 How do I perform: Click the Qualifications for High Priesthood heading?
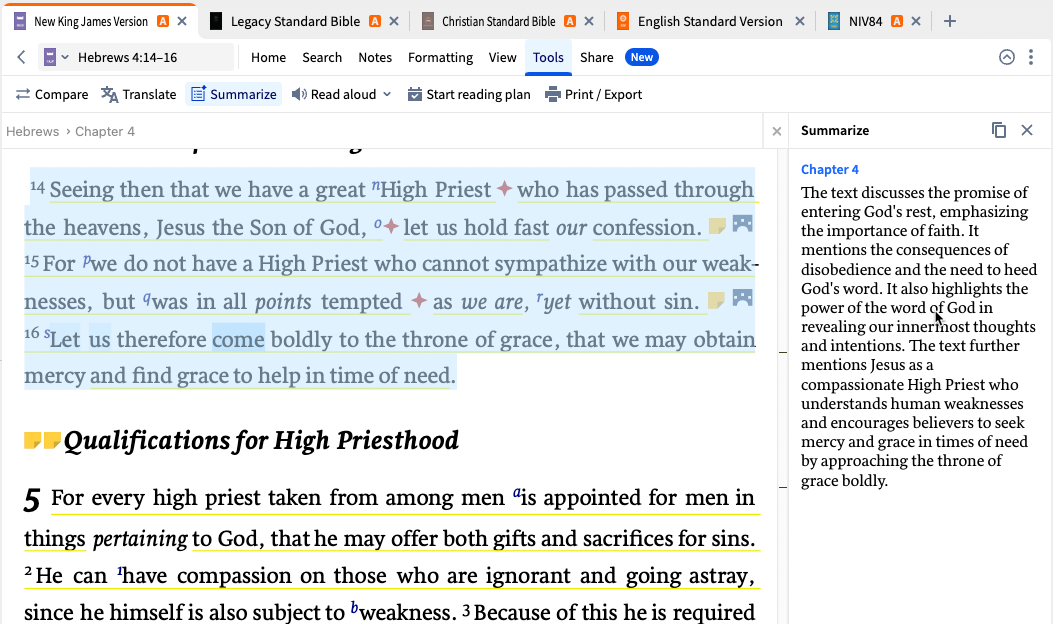tap(261, 441)
